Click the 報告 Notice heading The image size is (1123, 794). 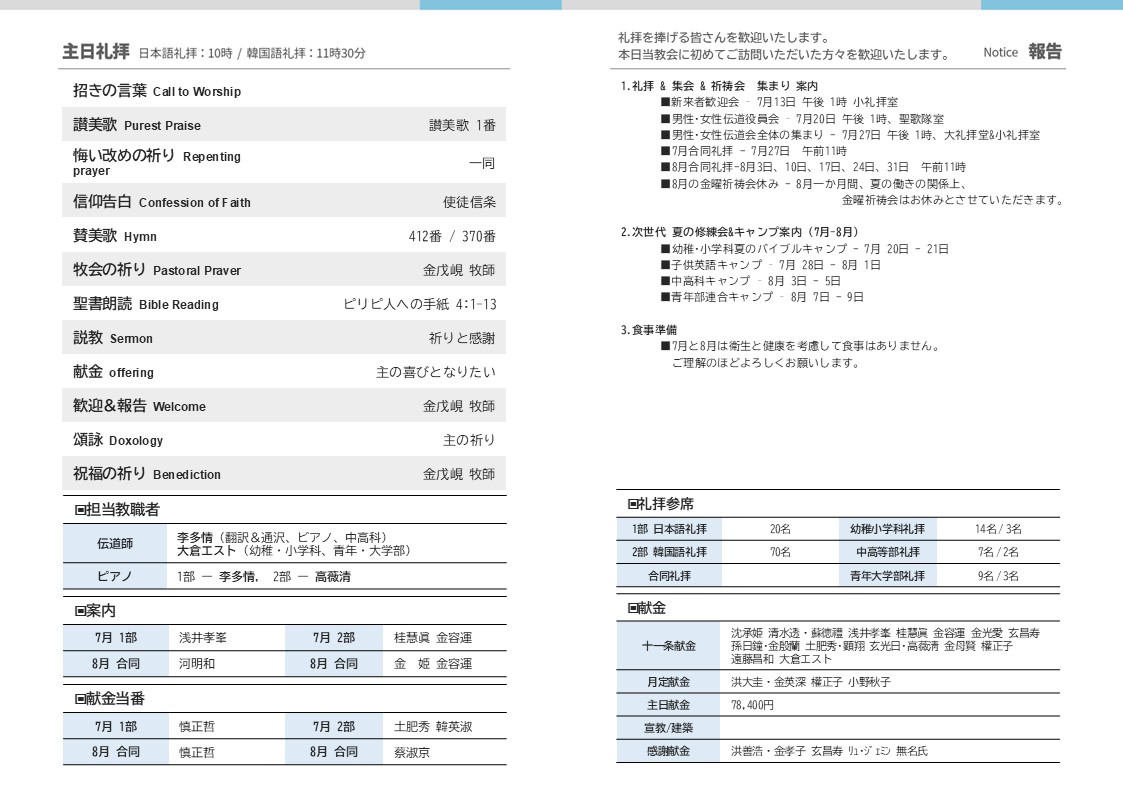(1044, 52)
